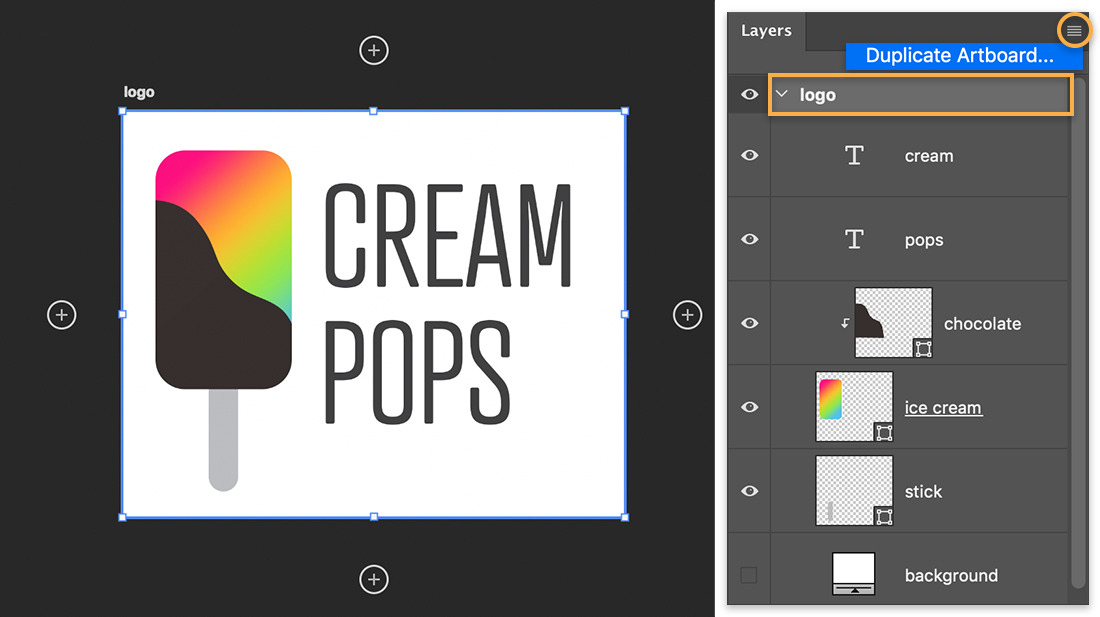Click the underlined ice cream layer name
Image resolution: width=1100 pixels, height=617 pixels.
(x=942, y=407)
